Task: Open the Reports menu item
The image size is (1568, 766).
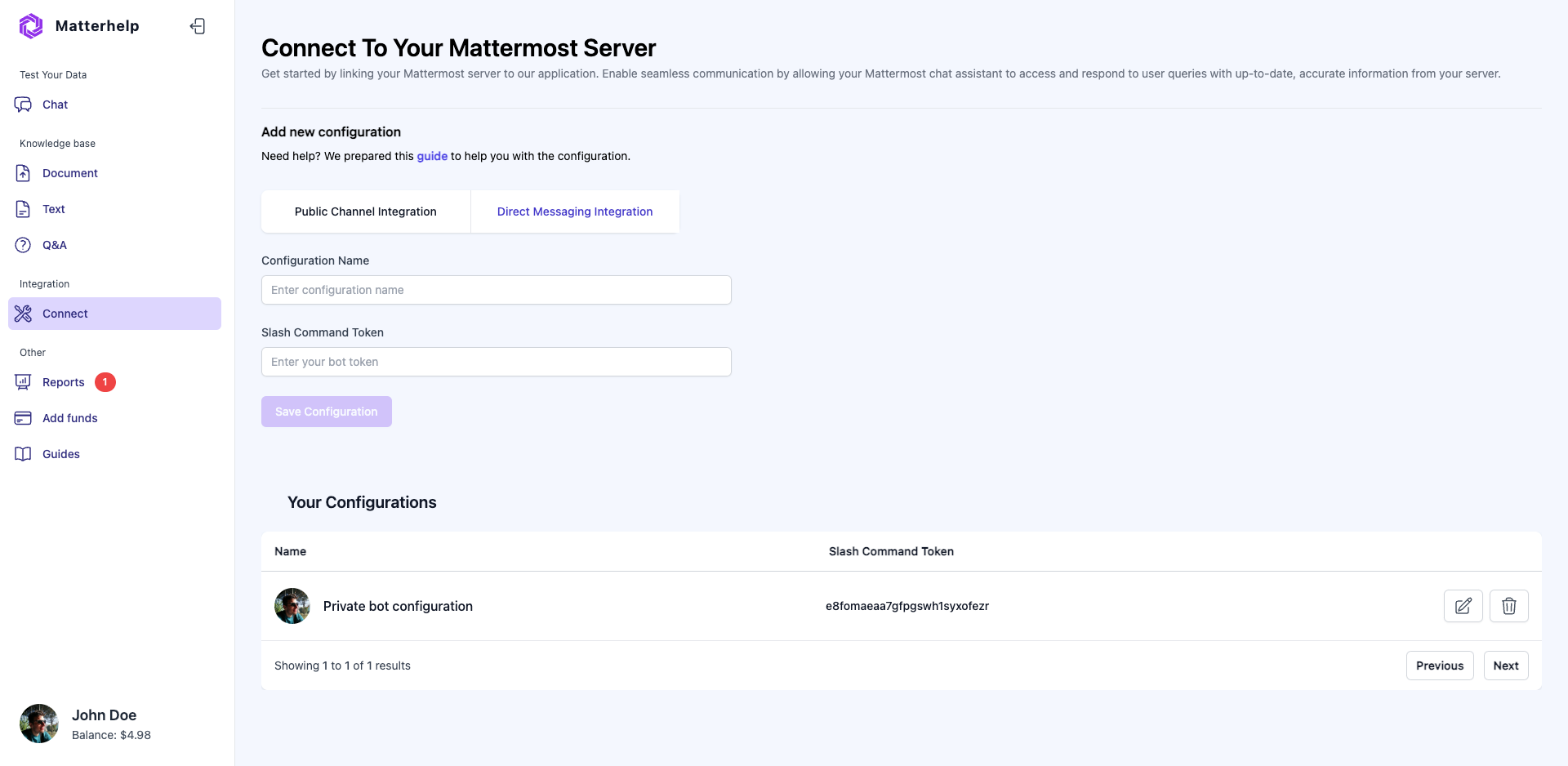Action: click(114, 382)
